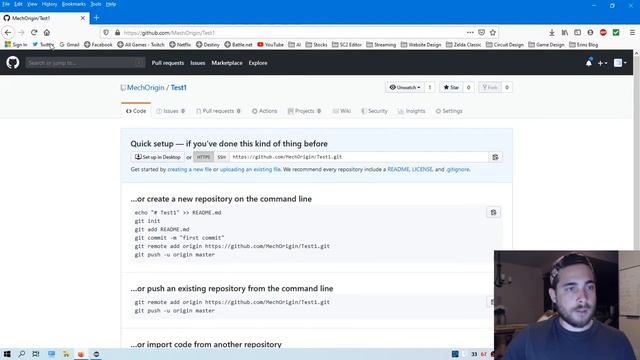The height and width of the screenshot is (360, 640).
Task: Open the page actions three-dot menu
Action: click(470, 33)
